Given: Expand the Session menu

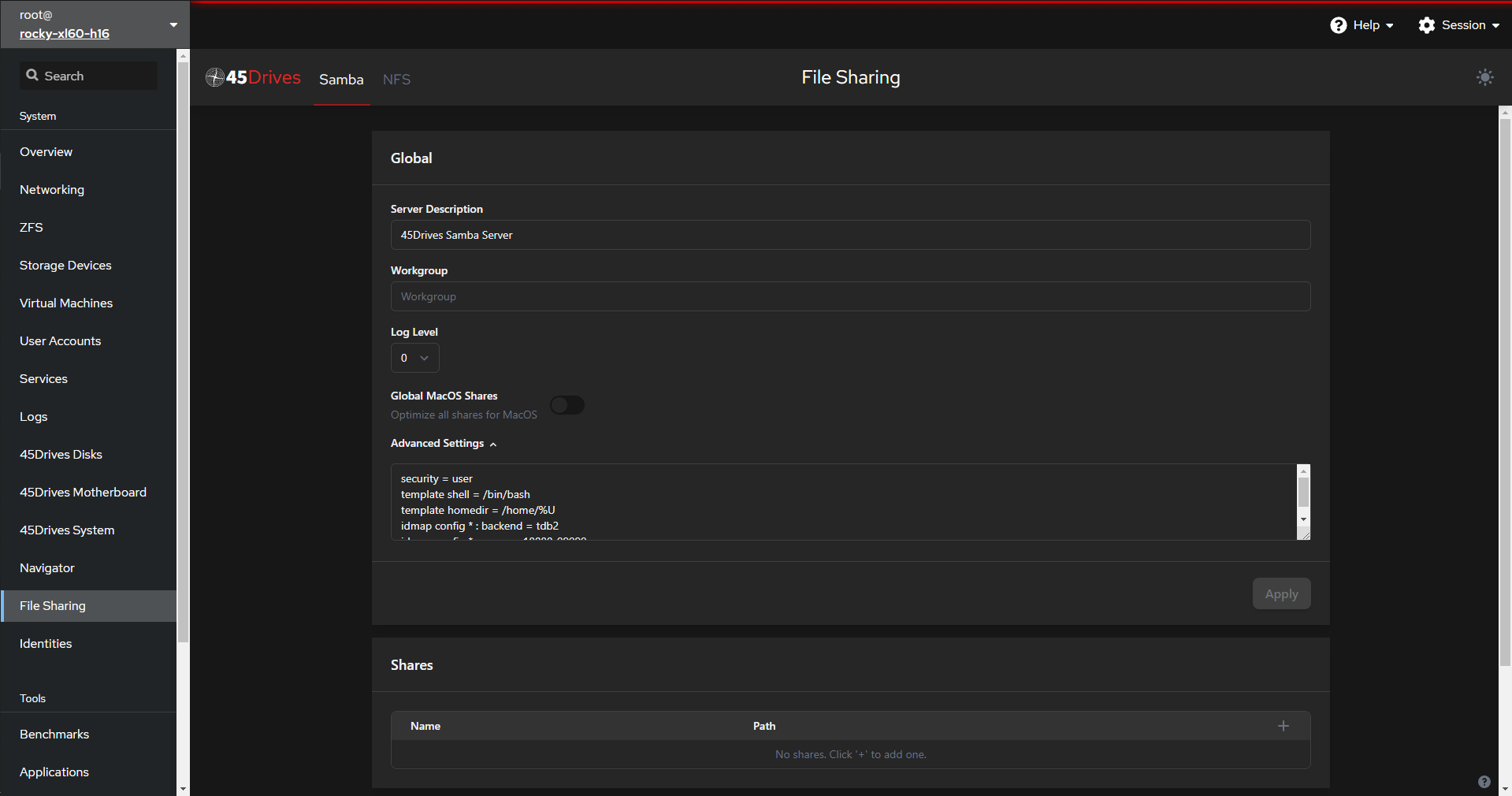Looking at the screenshot, I should click(1459, 25).
